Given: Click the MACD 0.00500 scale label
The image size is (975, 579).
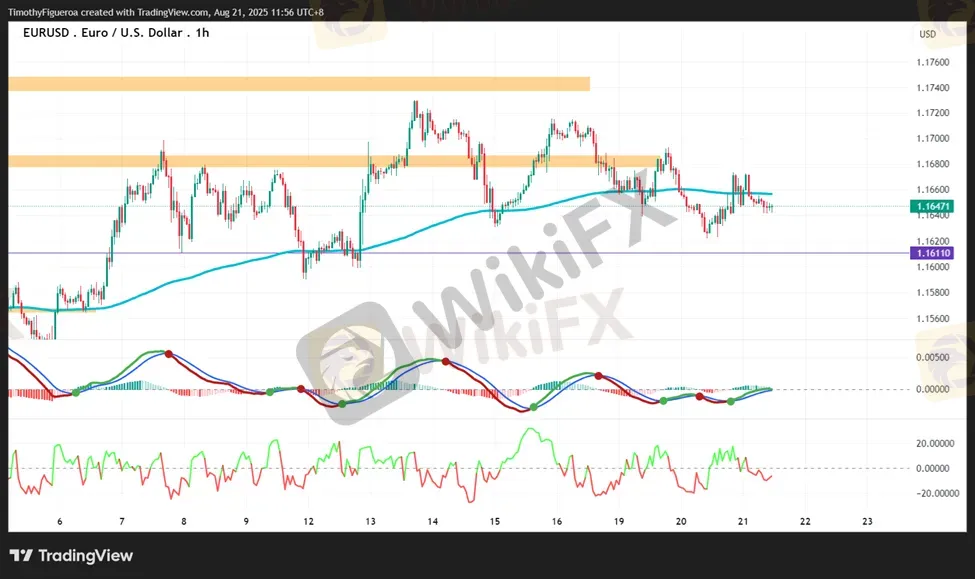Looking at the screenshot, I should tap(932, 357).
